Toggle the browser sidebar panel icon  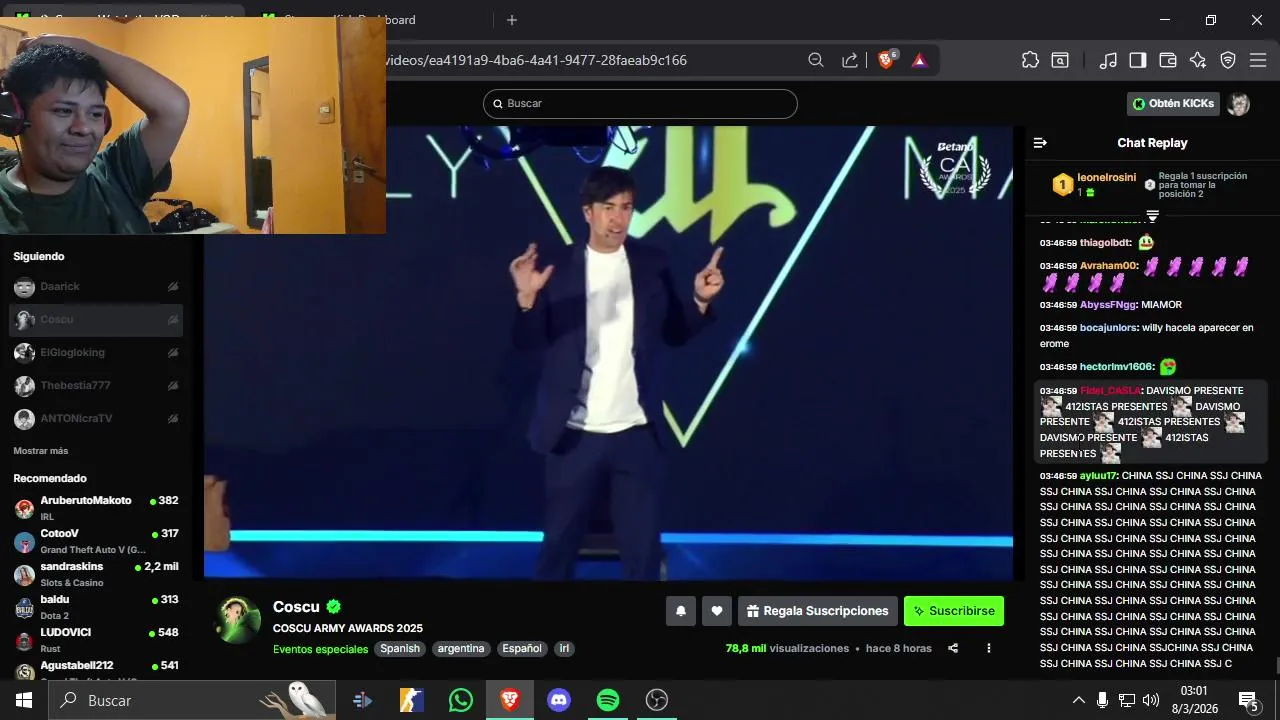click(x=1137, y=60)
